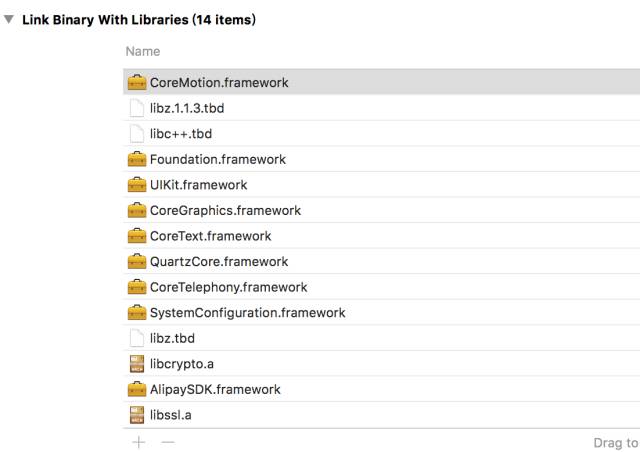
Task: Select the libz.tbd row
Action: (382, 338)
